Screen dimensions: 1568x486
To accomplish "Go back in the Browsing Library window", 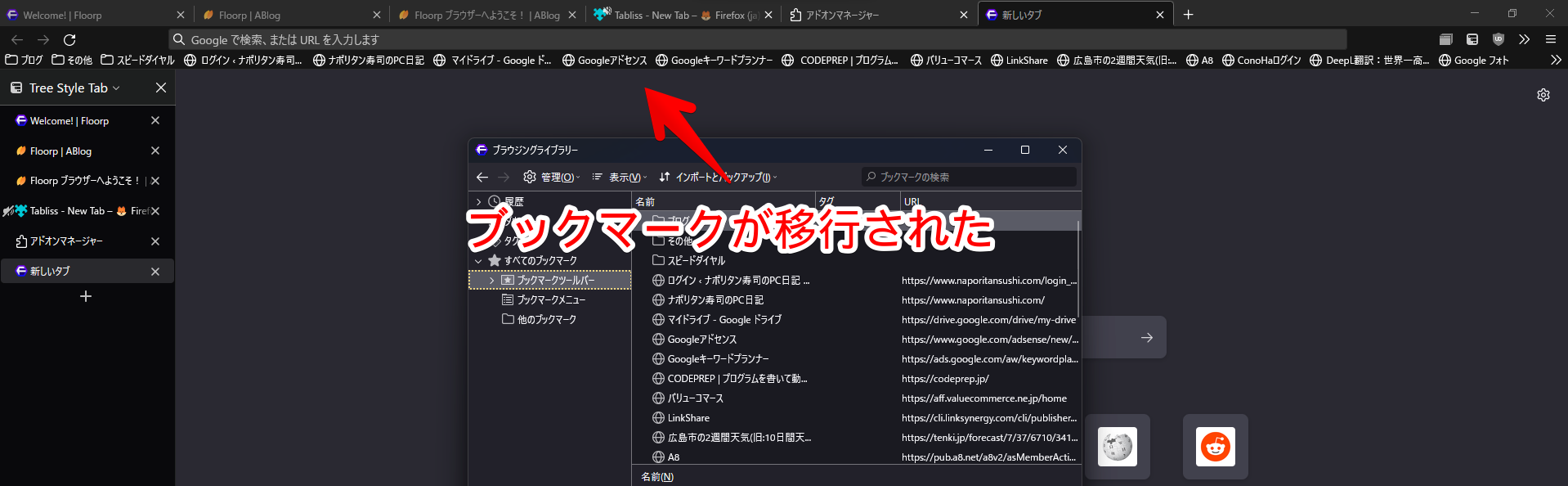I will (482, 177).
